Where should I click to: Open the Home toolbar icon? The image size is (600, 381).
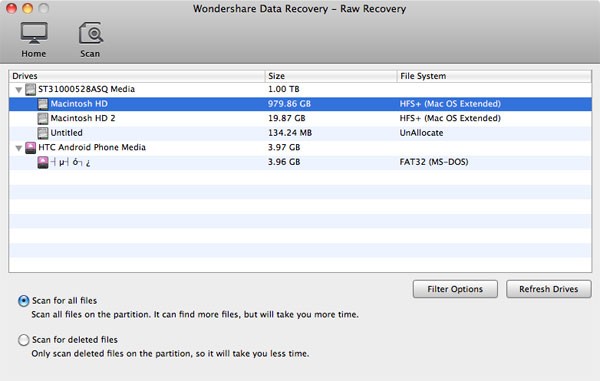click(x=34, y=34)
